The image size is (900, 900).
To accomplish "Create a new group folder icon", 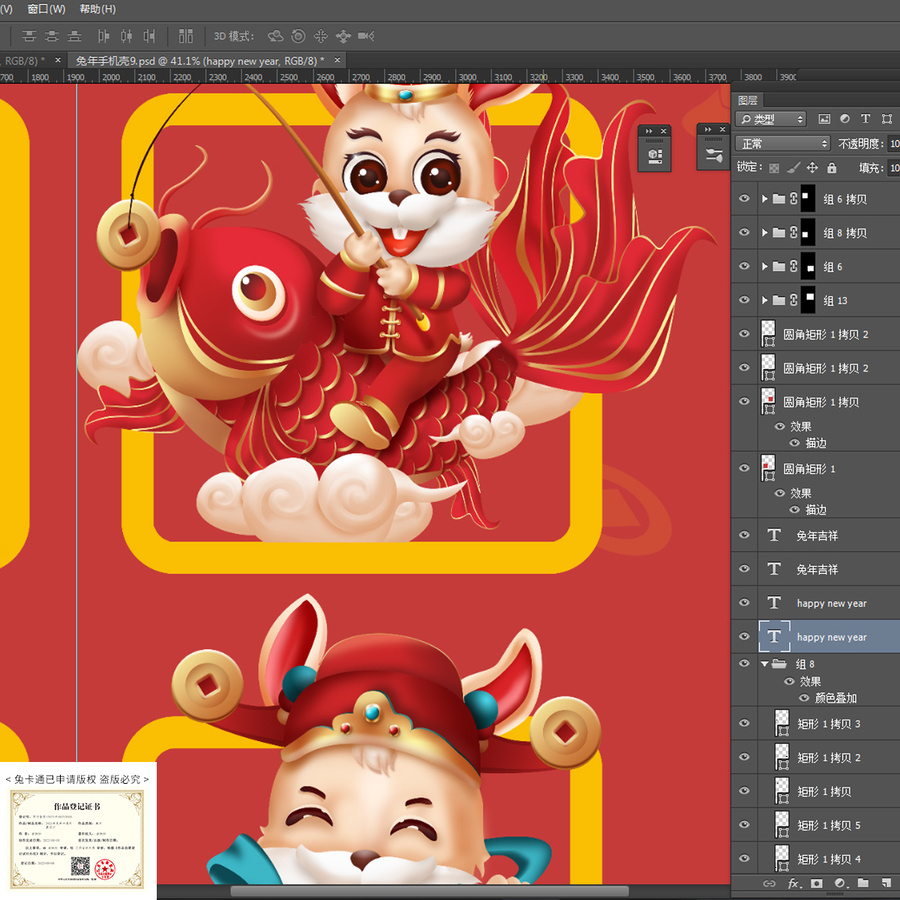I will point(863,883).
